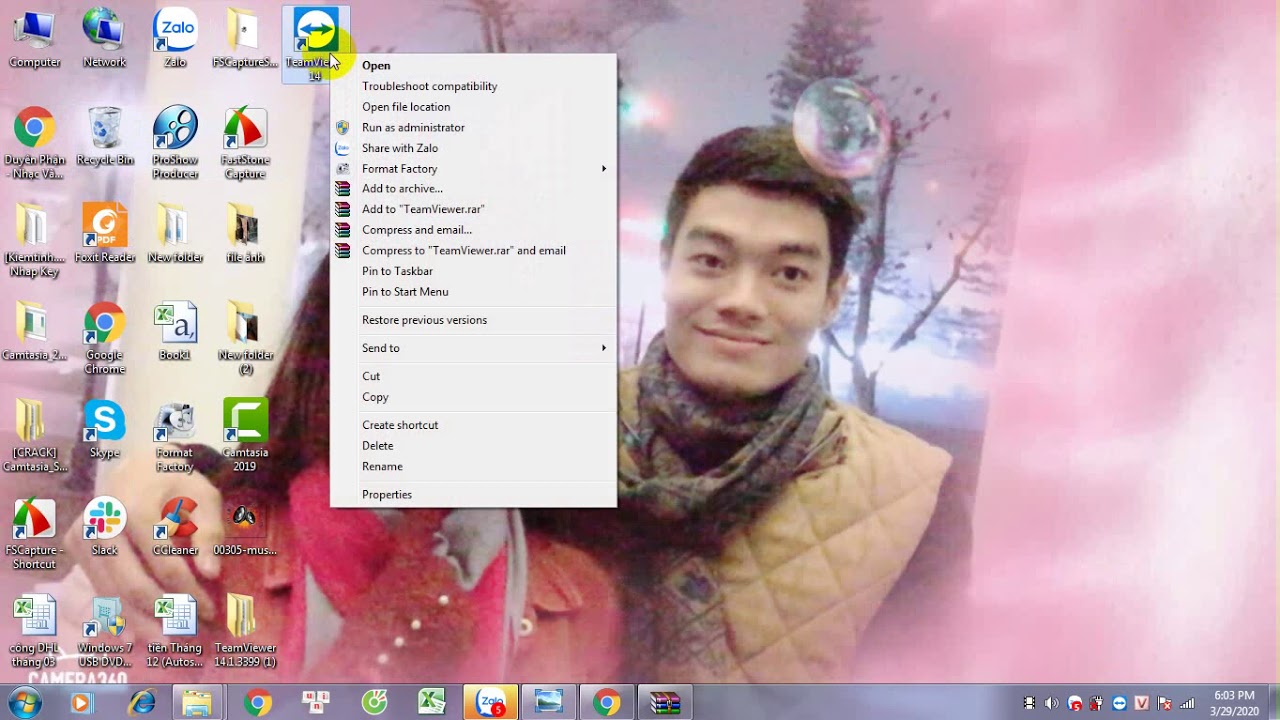Launch Windows Media Player from taskbar
This screenshot has width=1280, height=720.
point(80,703)
